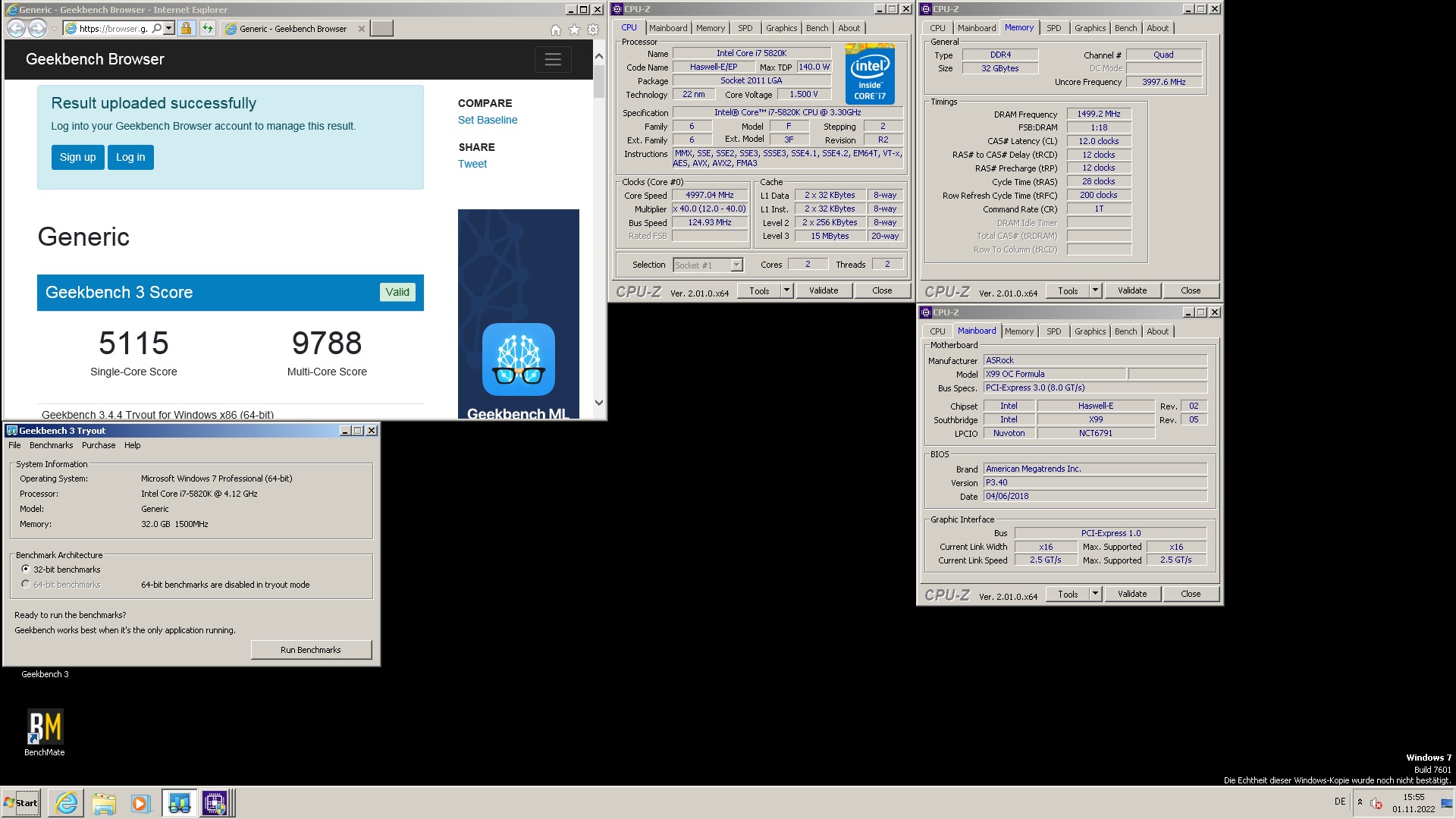Viewport: 1456px width, 819px height.
Task: Click the address bar search magnifier icon
Action: click(156, 29)
